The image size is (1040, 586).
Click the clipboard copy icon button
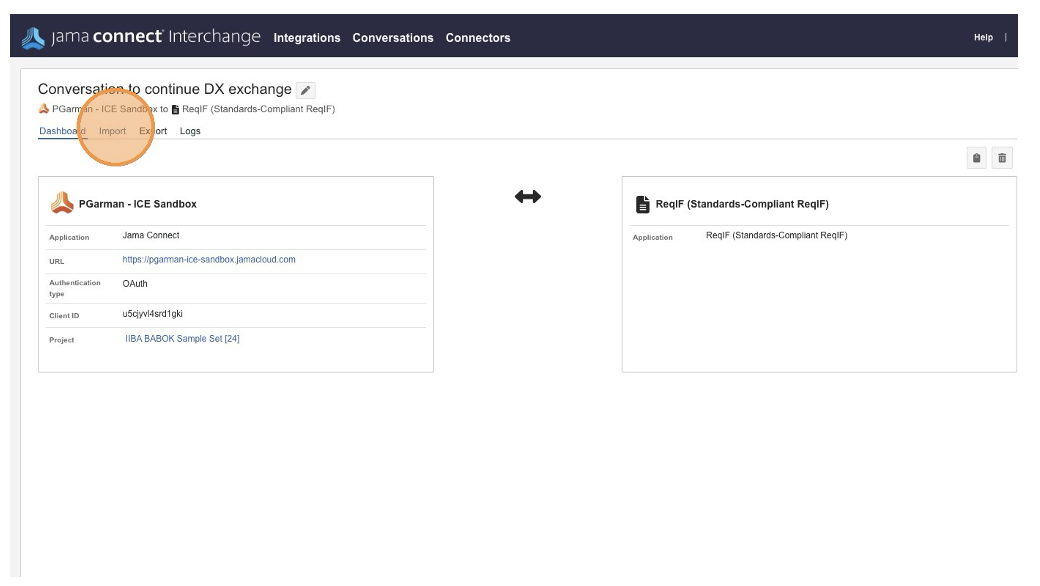(976, 158)
